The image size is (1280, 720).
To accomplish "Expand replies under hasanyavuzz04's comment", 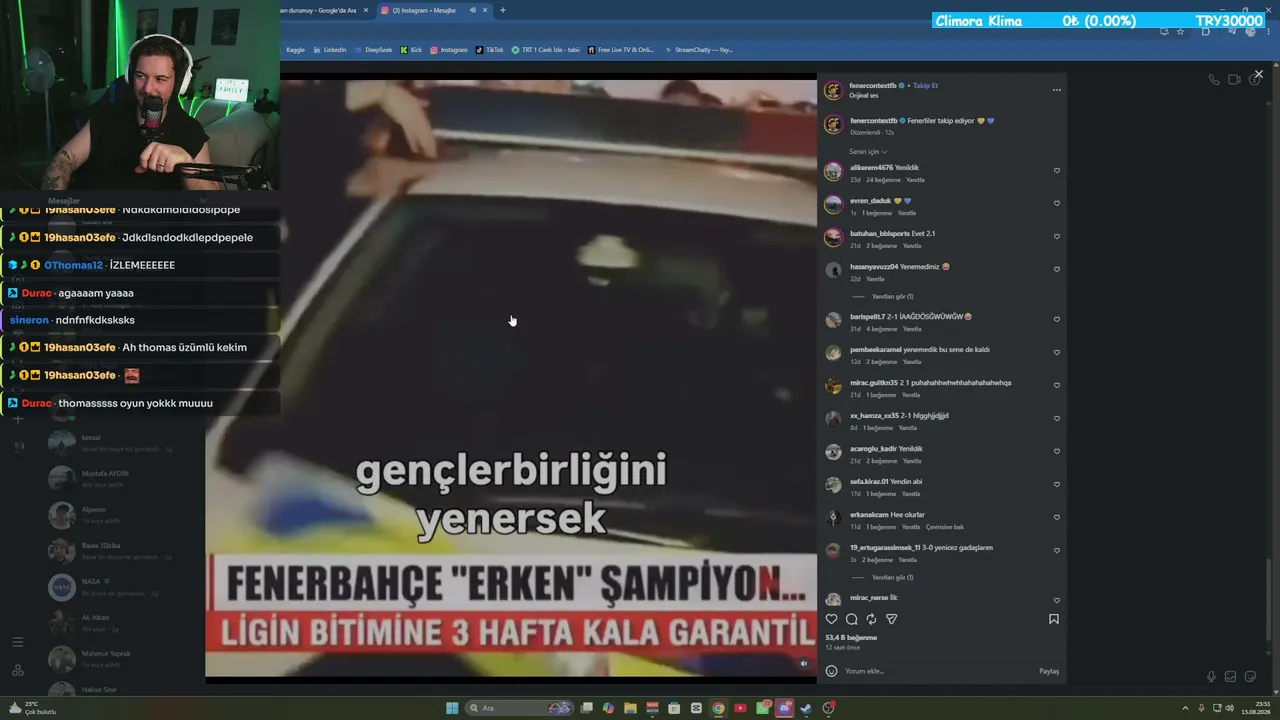I will click(892, 296).
